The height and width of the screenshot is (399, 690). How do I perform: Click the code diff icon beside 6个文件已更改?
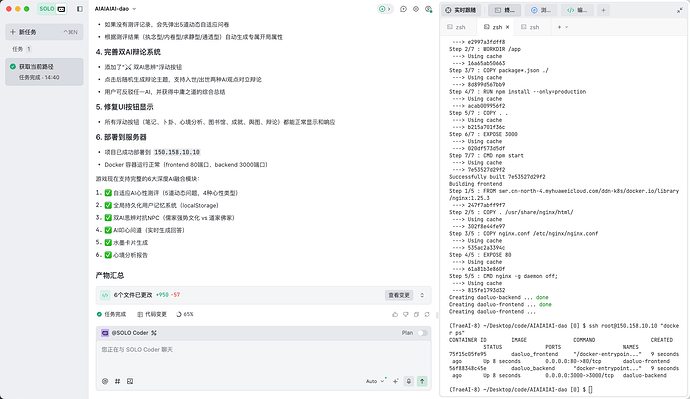105,295
